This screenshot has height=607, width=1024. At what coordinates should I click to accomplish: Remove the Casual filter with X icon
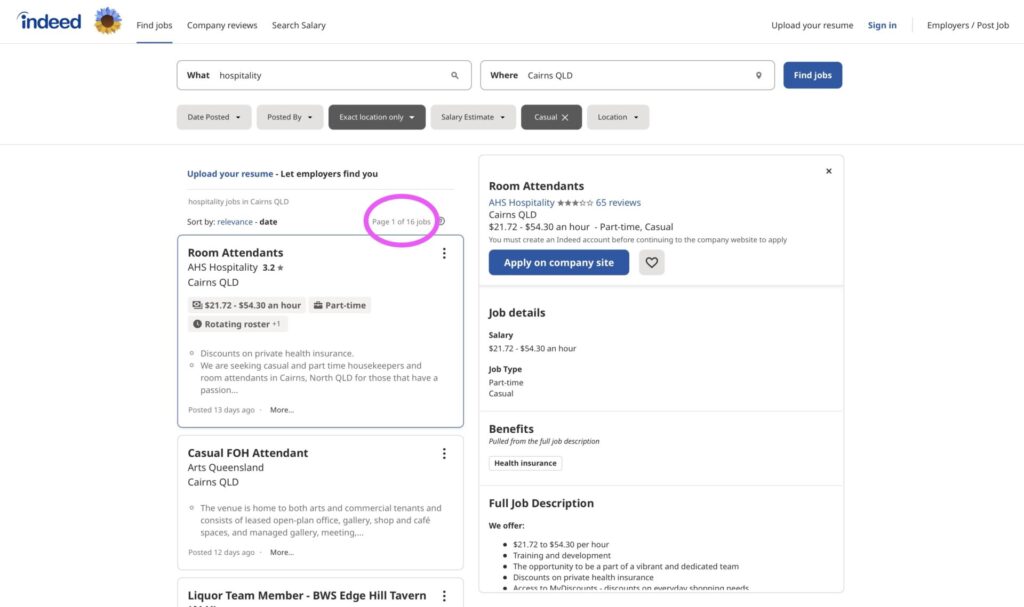pos(565,118)
